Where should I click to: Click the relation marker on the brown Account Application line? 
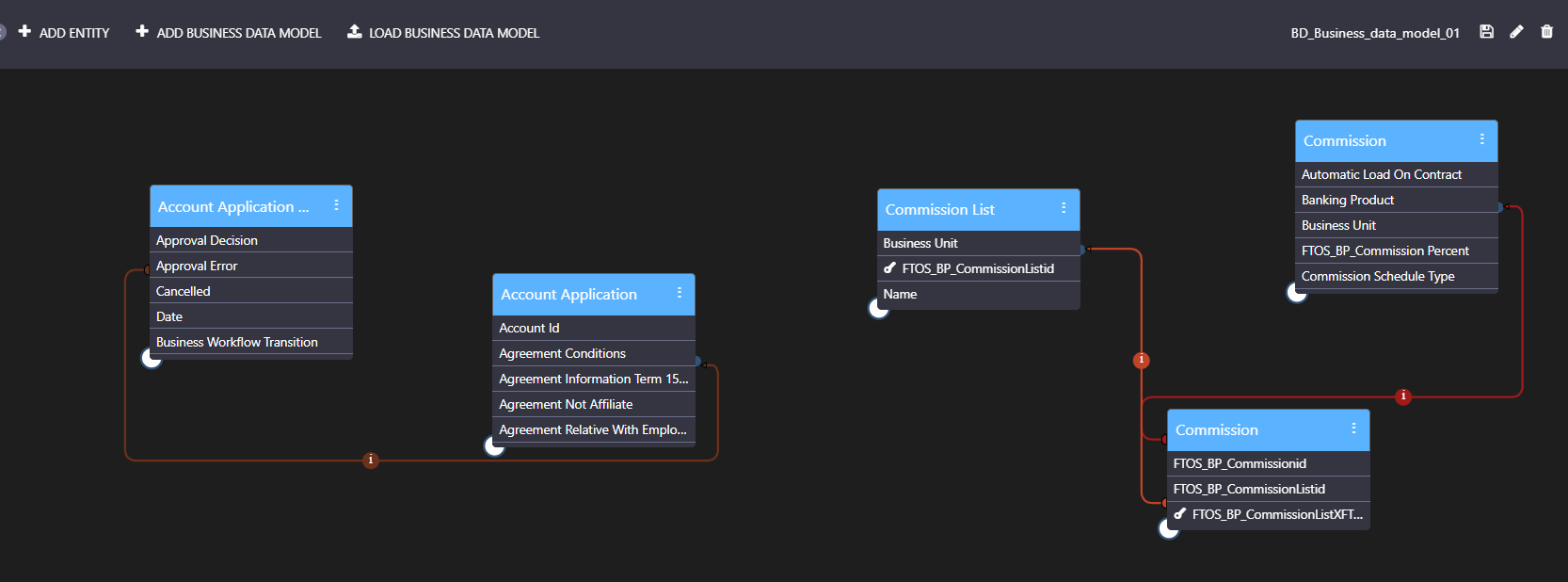point(371,460)
